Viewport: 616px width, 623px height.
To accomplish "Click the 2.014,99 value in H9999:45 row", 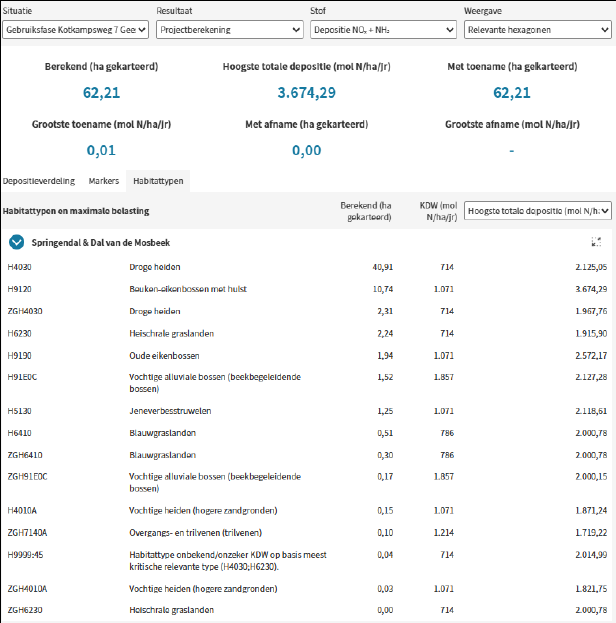I will [591, 555].
